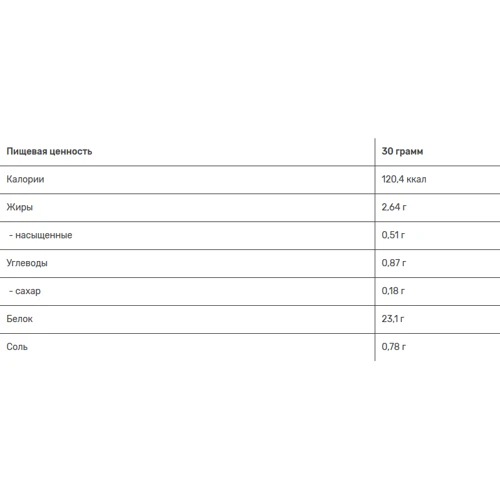Image resolution: width=500 pixels, height=500 pixels.
Task: Select the '0,78 г' salt value
Action: pos(394,347)
